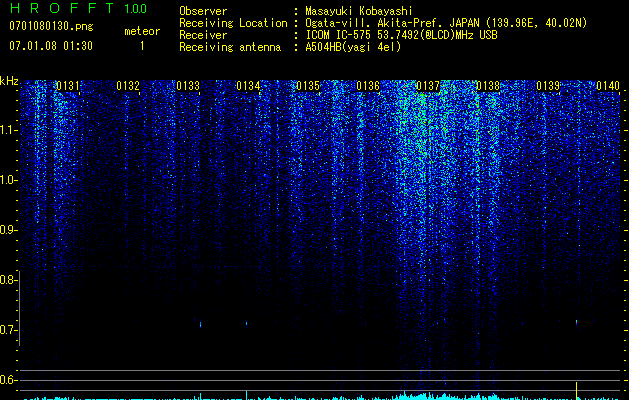Click the 0139 time marker
Screen dimensions: 629x400
548,86
